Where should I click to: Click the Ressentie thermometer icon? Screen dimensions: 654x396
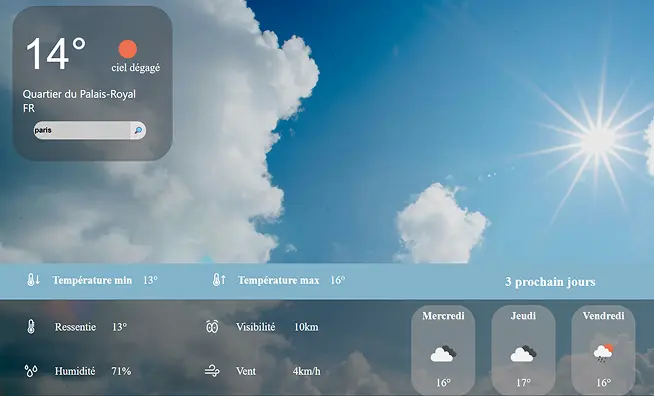[x=31, y=327]
